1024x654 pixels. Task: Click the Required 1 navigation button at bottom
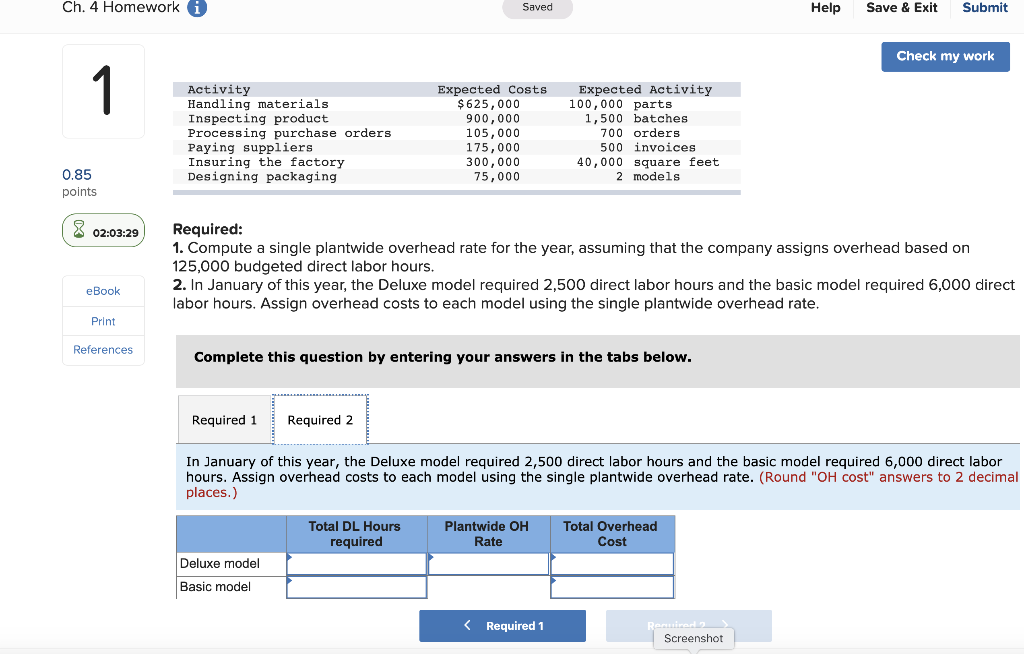pyautogui.click(x=502, y=625)
